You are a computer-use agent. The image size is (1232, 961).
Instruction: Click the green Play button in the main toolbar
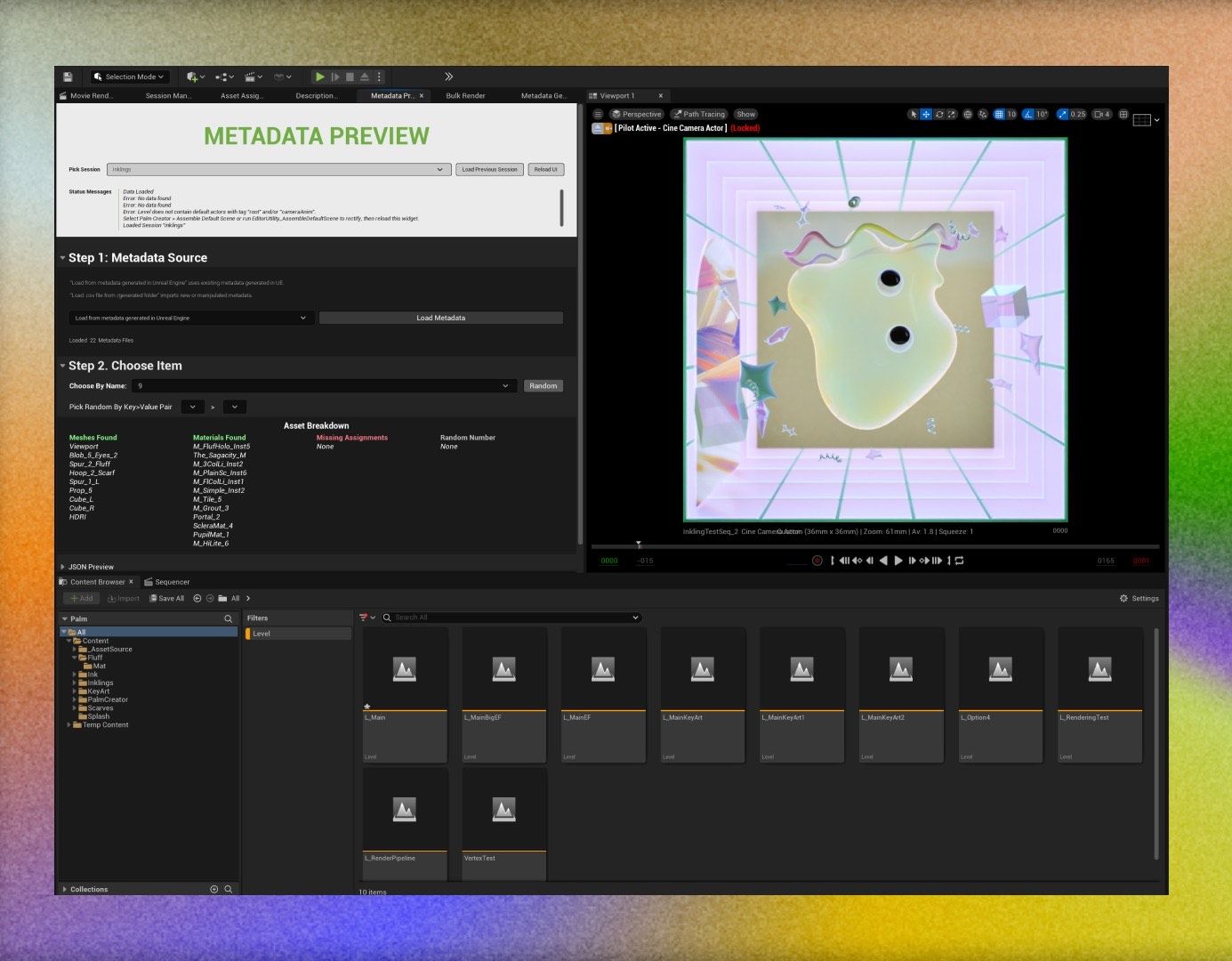320,77
